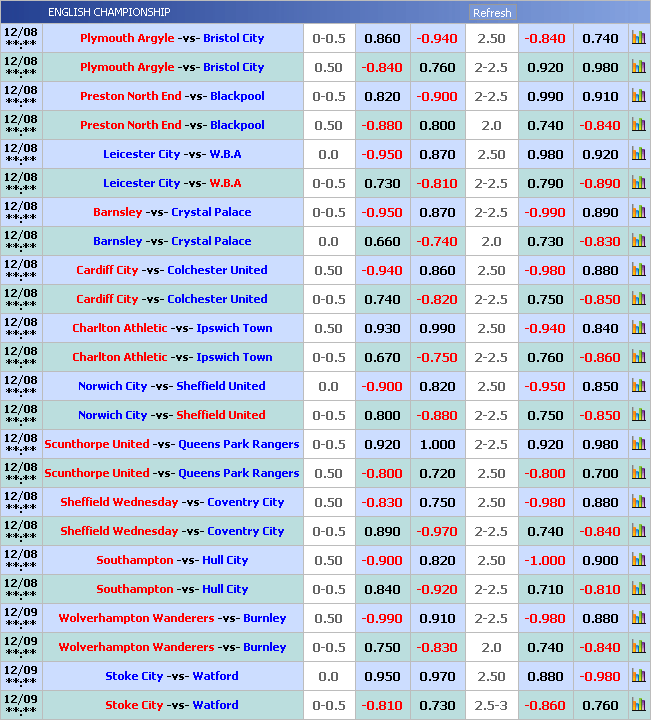Viewport: 651px width, 720px height.
Task: Open chart icon for Plymouth Argyle 0-0.5 handicap row
Action: [x=639, y=38]
